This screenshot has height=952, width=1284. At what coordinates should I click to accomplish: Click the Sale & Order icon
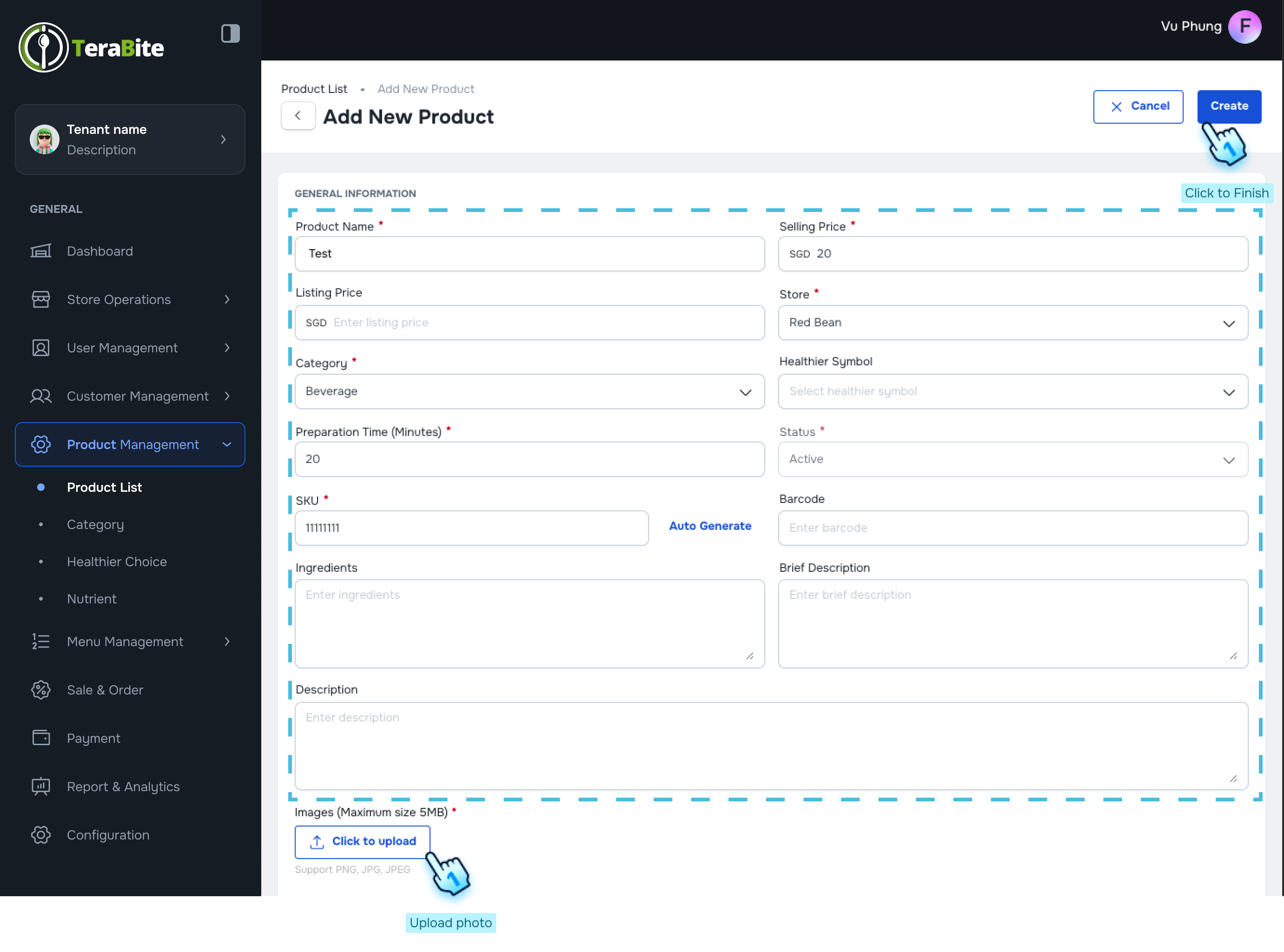40,689
